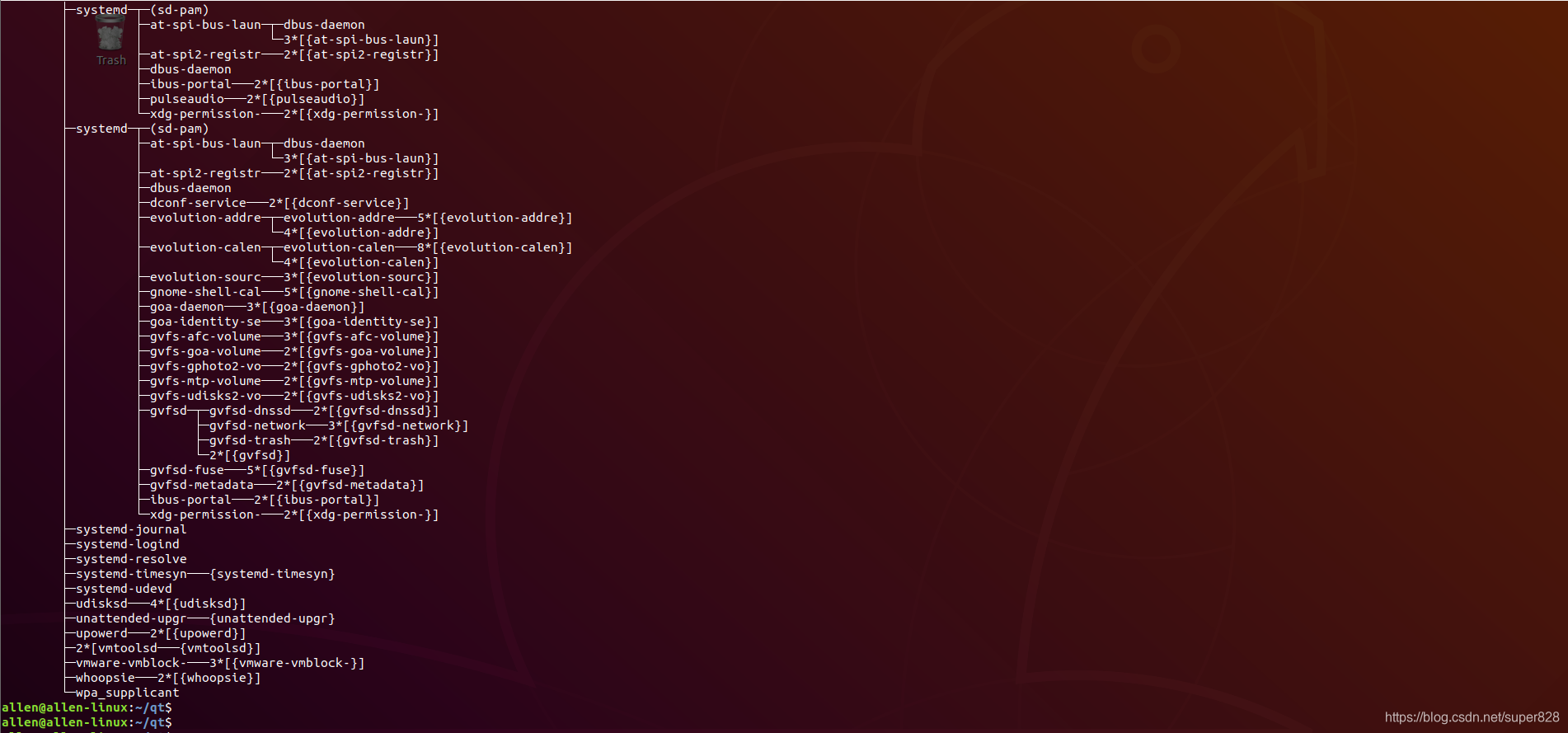Screen dimensions: 1568x733
Task: Select the 2*[{gvfsd}] thread text
Action: point(250,455)
